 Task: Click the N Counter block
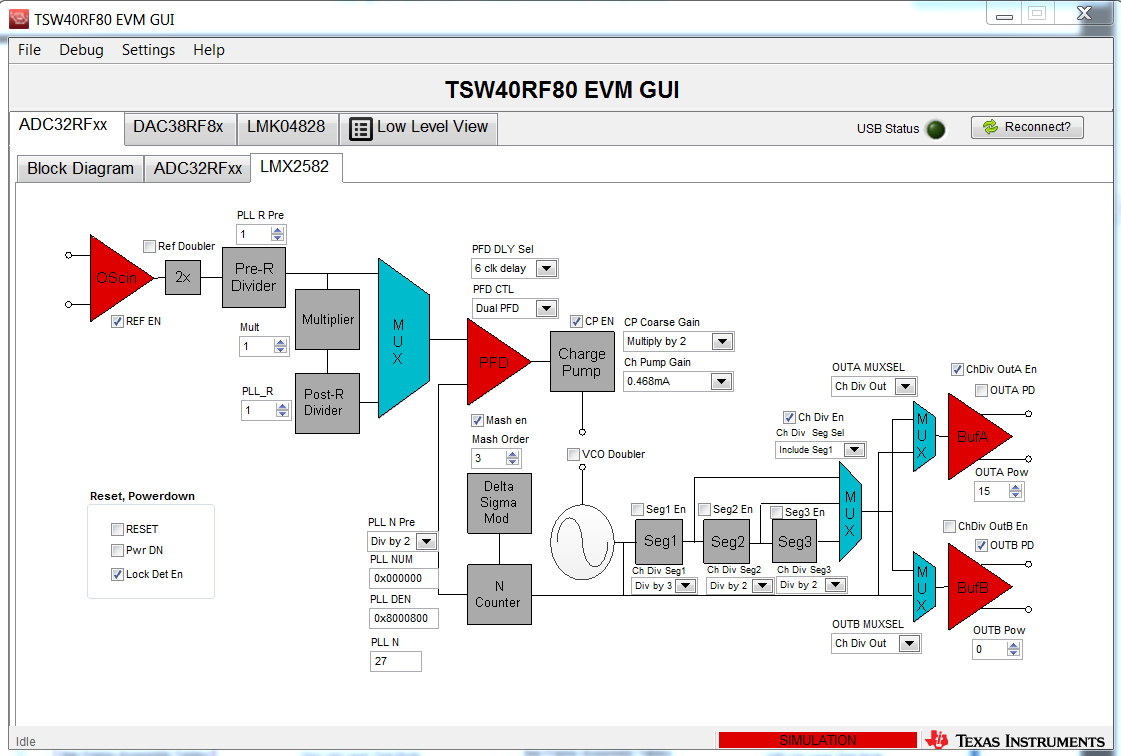coord(499,594)
